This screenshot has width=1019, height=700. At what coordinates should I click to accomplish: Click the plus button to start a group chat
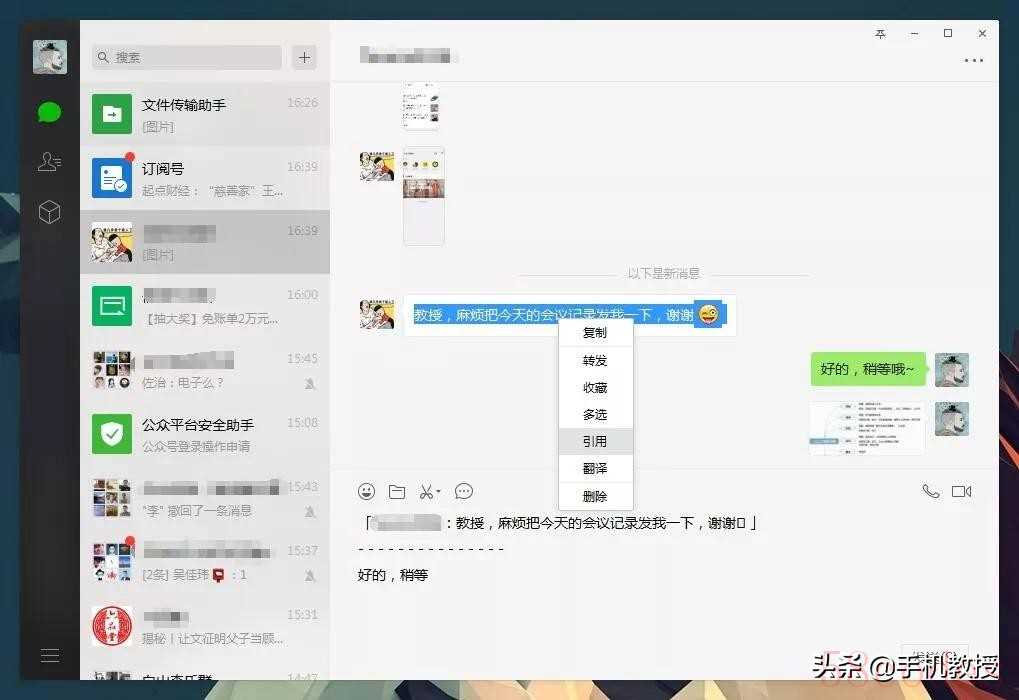pos(304,57)
